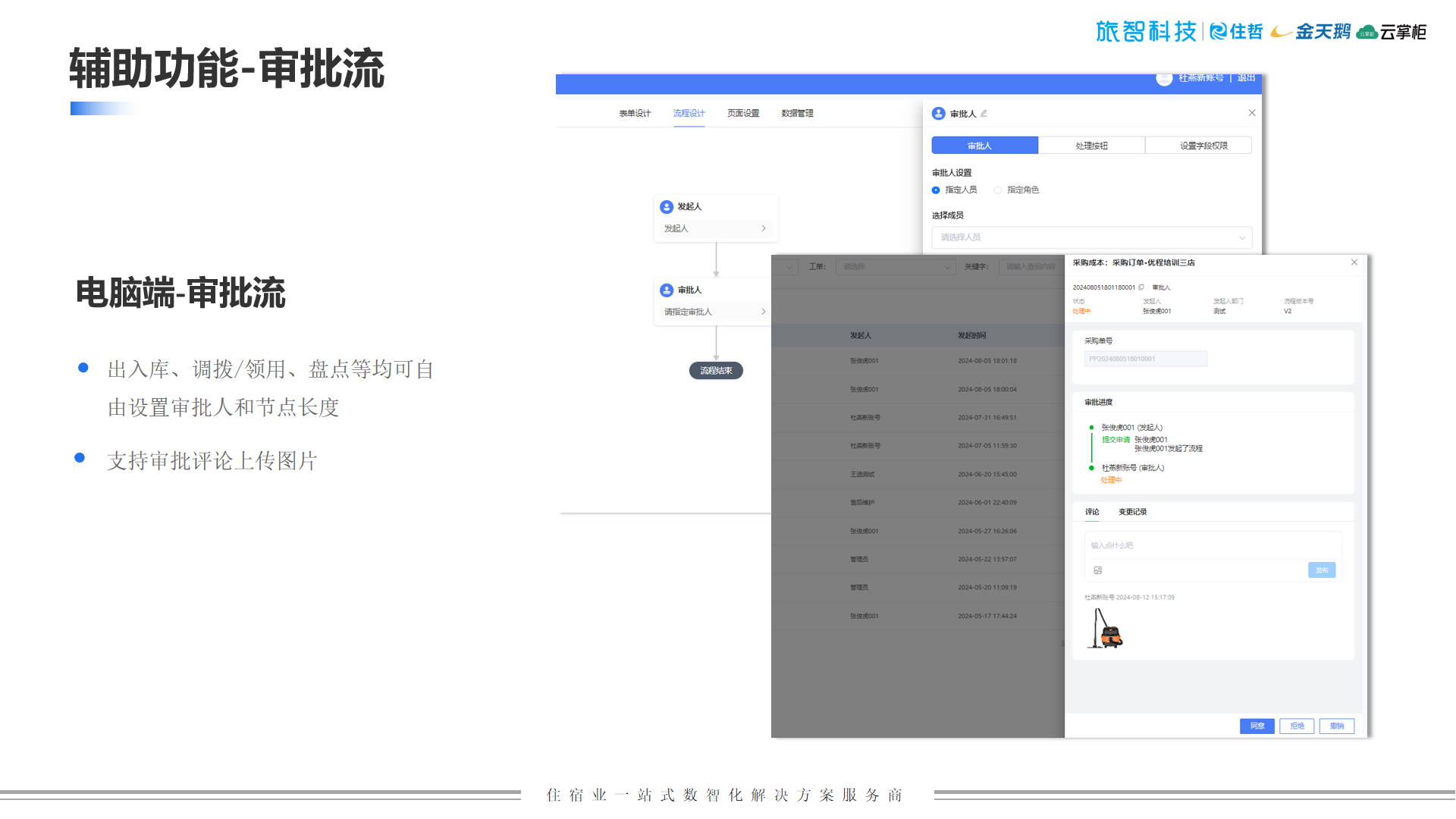Click the vacuum cleaner image thumbnail
This screenshot has width=1456, height=819.
[x=1105, y=629]
